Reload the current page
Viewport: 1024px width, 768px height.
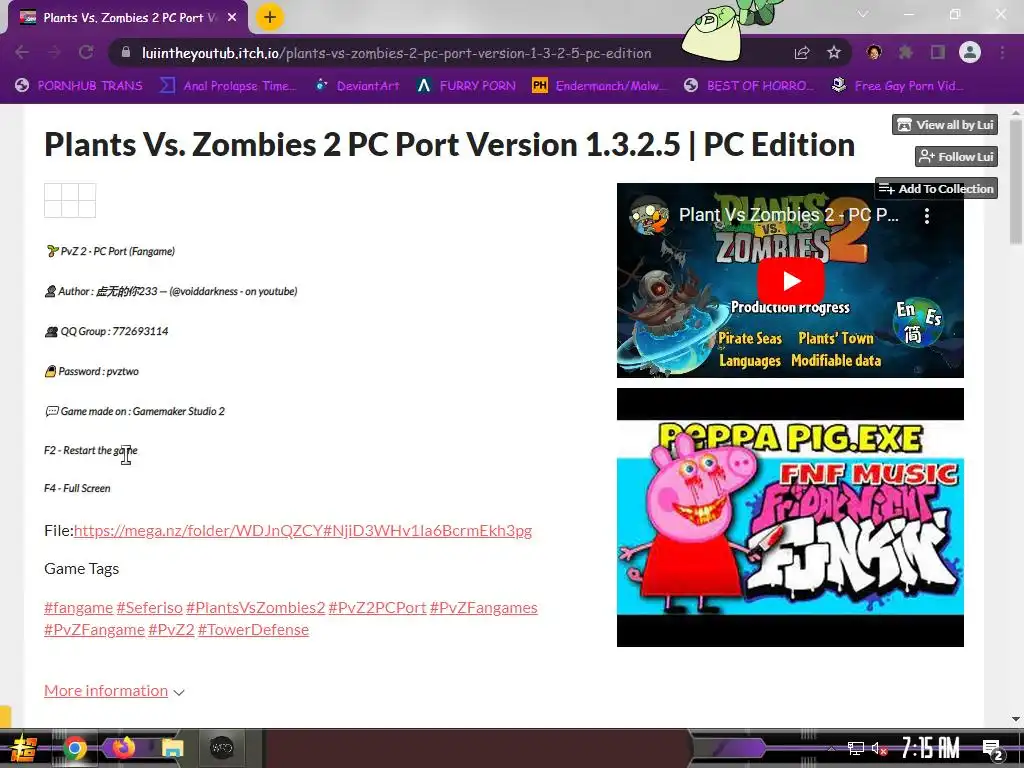[86, 52]
